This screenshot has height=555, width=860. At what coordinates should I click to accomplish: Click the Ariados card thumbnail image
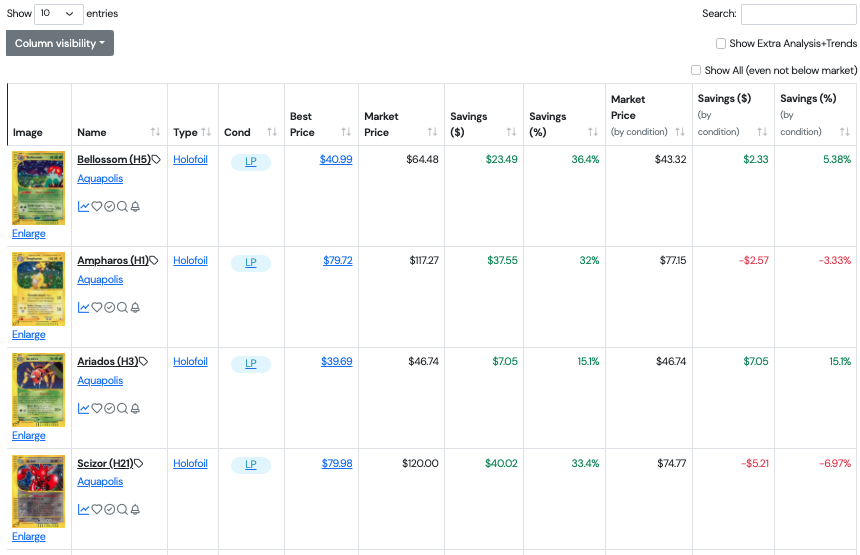(38, 390)
